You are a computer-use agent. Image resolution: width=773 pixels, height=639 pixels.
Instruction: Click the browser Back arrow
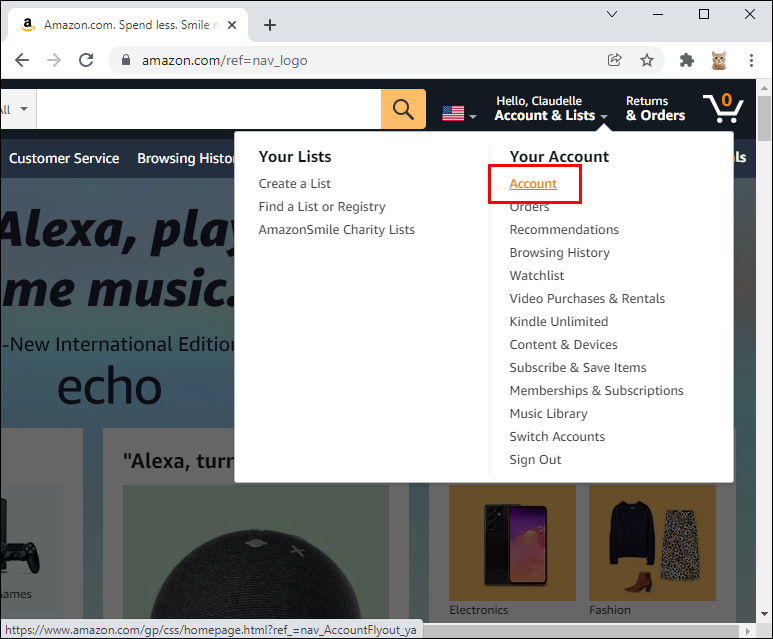(22, 61)
